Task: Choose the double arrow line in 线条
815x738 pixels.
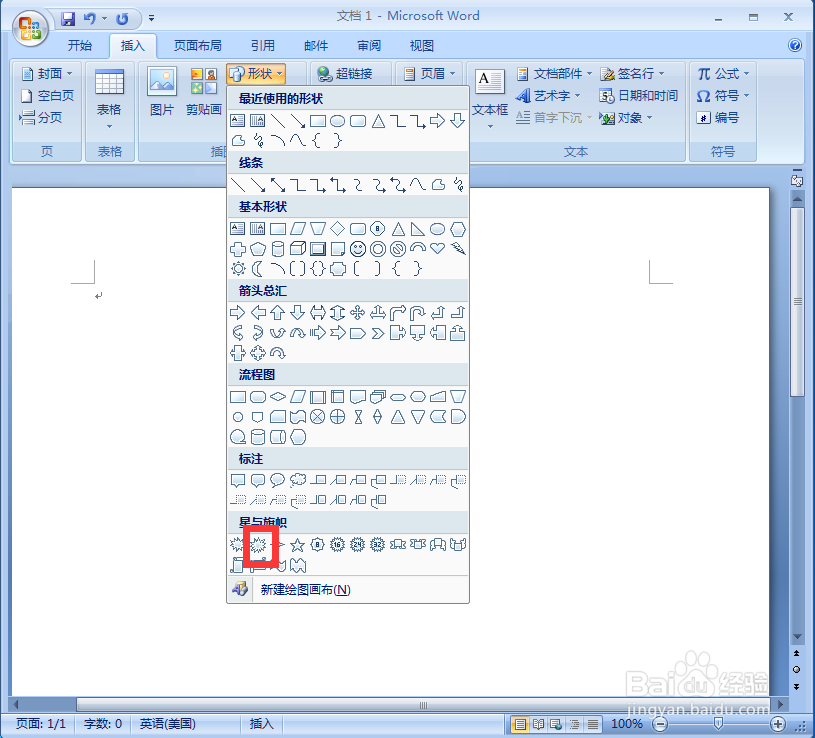Action: 278,184
